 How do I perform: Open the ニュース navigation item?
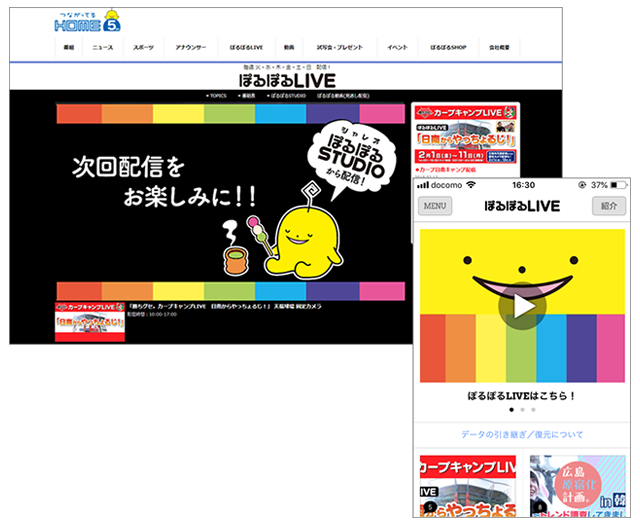click(102, 47)
